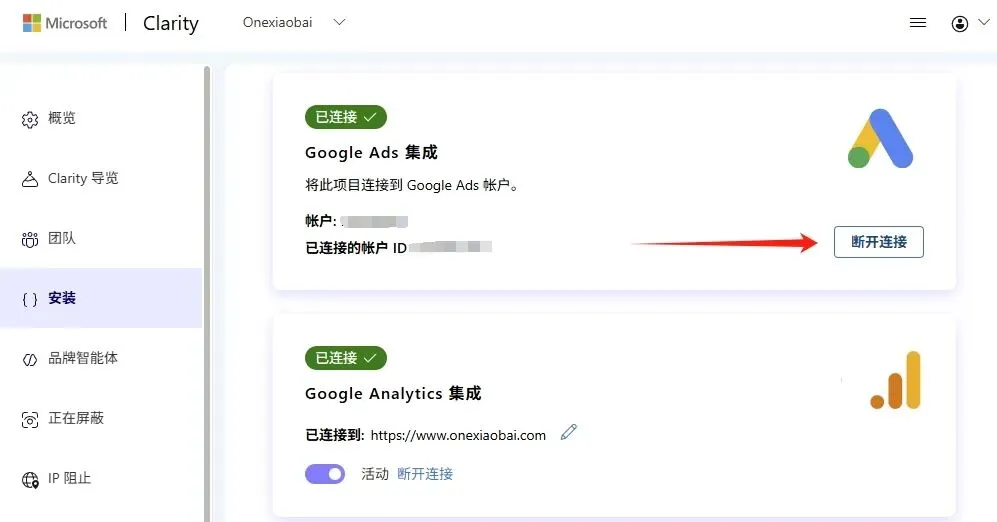The height and width of the screenshot is (522, 997).
Task: Click 已连接 badge on Google Ads card
Action: click(x=346, y=117)
